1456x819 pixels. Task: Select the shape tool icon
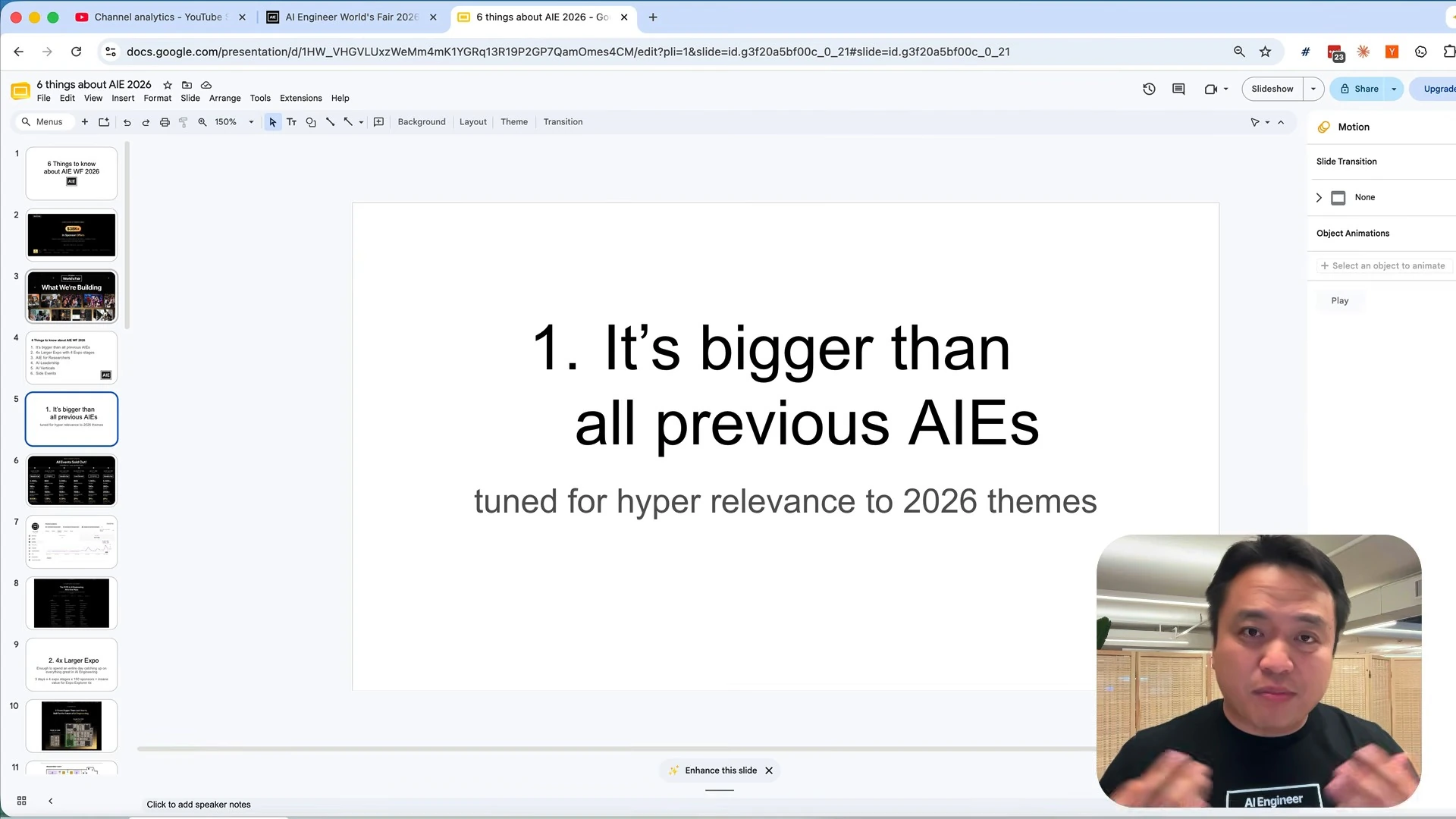pyautogui.click(x=311, y=122)
